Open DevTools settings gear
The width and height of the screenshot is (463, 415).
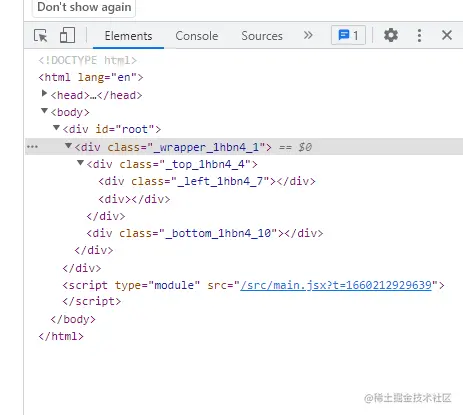(391, 35)
